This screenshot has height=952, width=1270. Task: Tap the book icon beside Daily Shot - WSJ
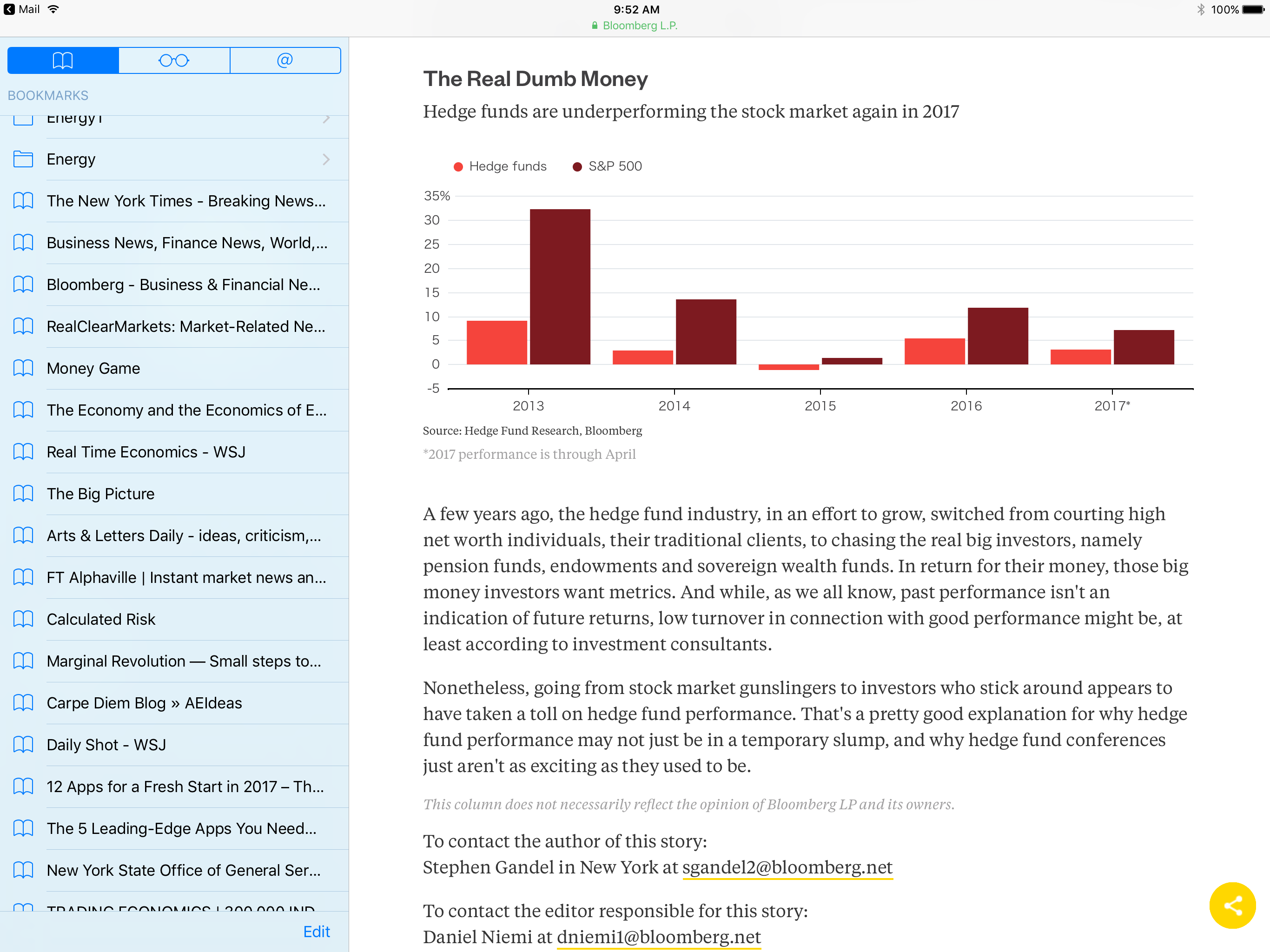coord(23,745)
